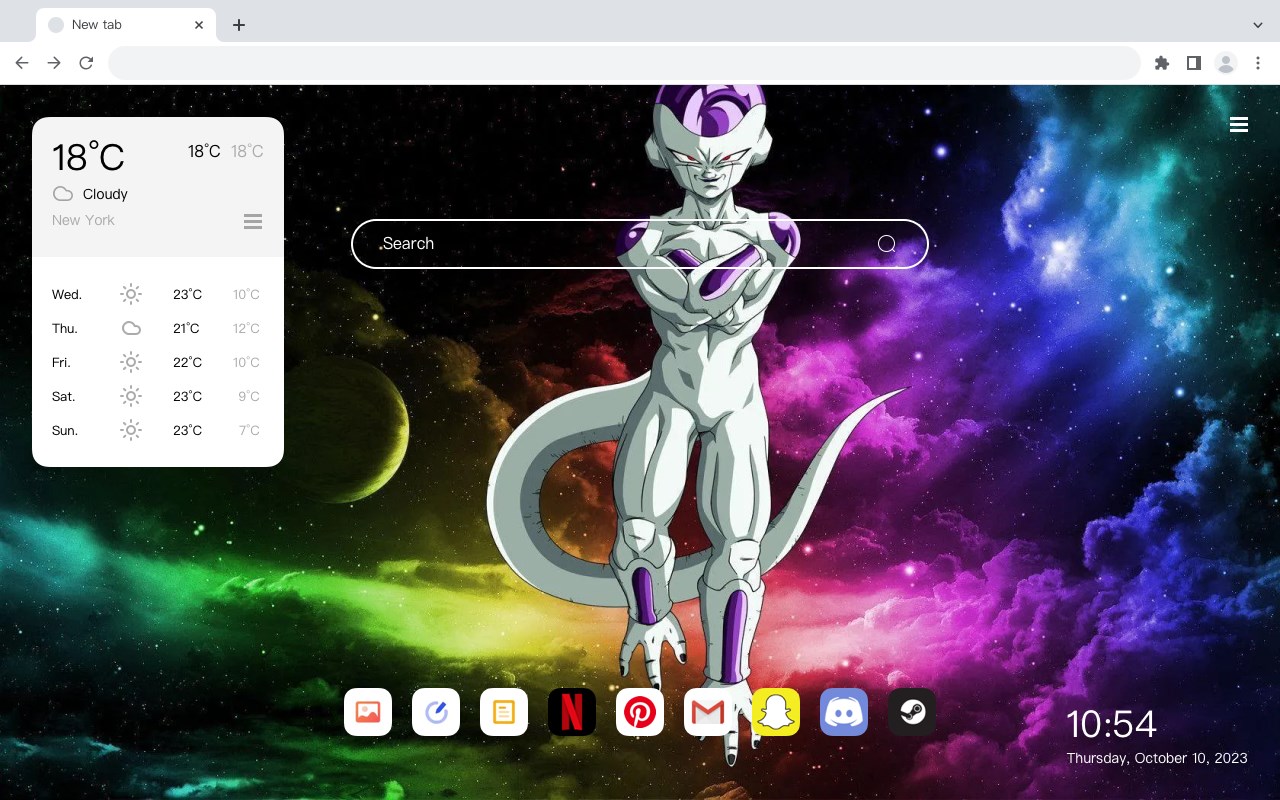
Task: Open the Discord shortcut
Action: 844,712
